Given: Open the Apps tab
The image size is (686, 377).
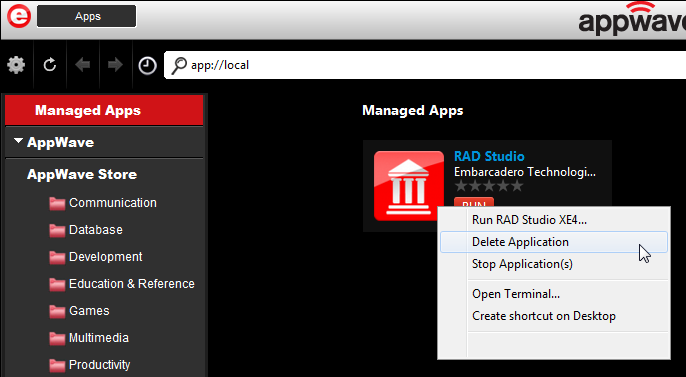Looking at the screenshot, I should (x=87, y=17).
